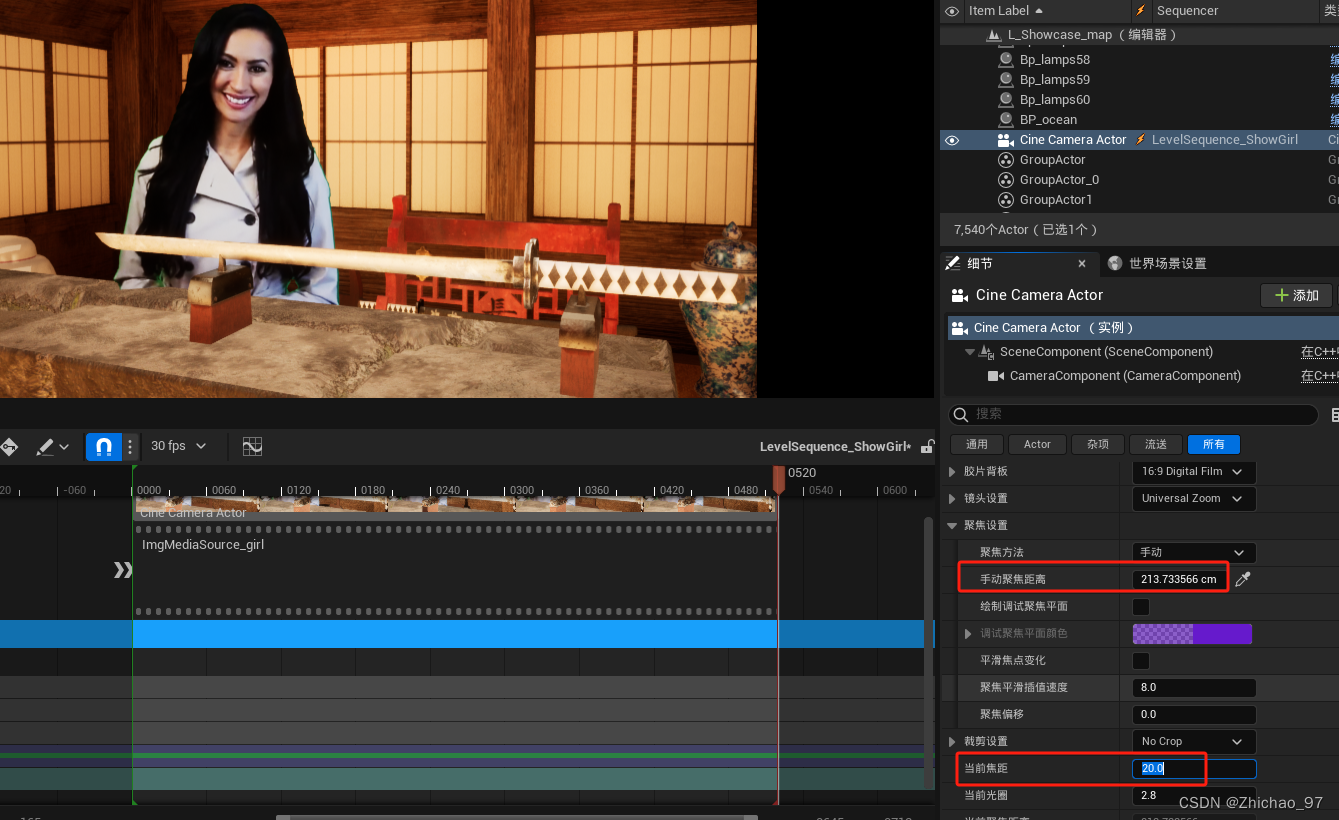Open the 聚焦方法 手动 dropdown
1339x820 pixels.
(x=1194, y=552)
